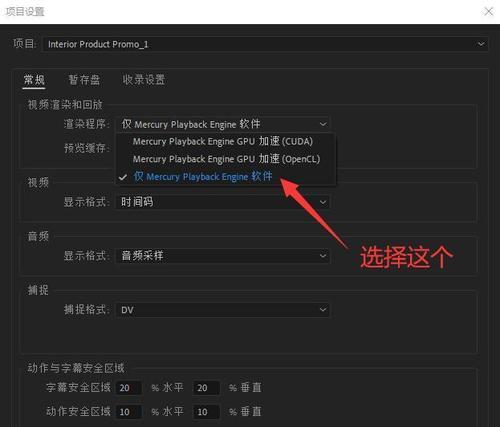The image size is (500, 427).
Task: Choose 仅 Mercury Playback Engine 软件 option
Action: [203, 176]
